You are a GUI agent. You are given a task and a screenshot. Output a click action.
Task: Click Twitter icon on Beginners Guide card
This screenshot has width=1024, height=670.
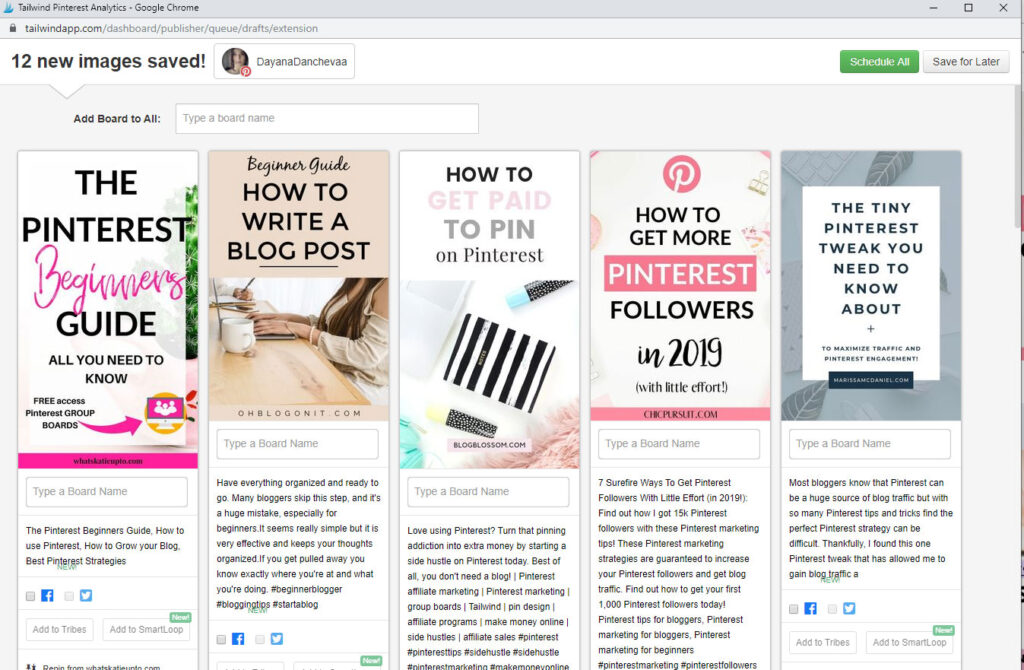pyautogui.click(x=86, y=596)
